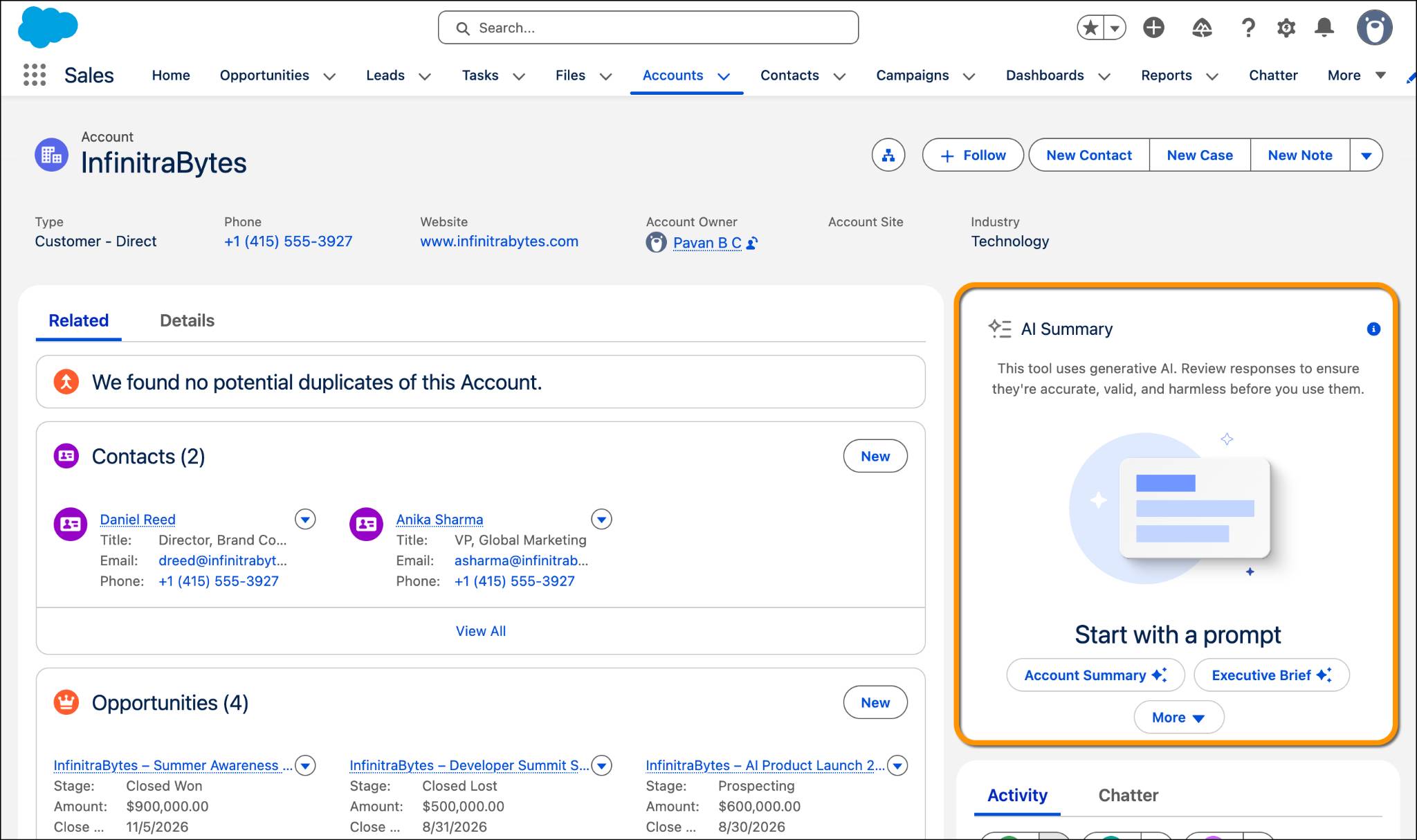Go to the Home tab
This screenshot has height=840, width=1417.
(171, 75)
